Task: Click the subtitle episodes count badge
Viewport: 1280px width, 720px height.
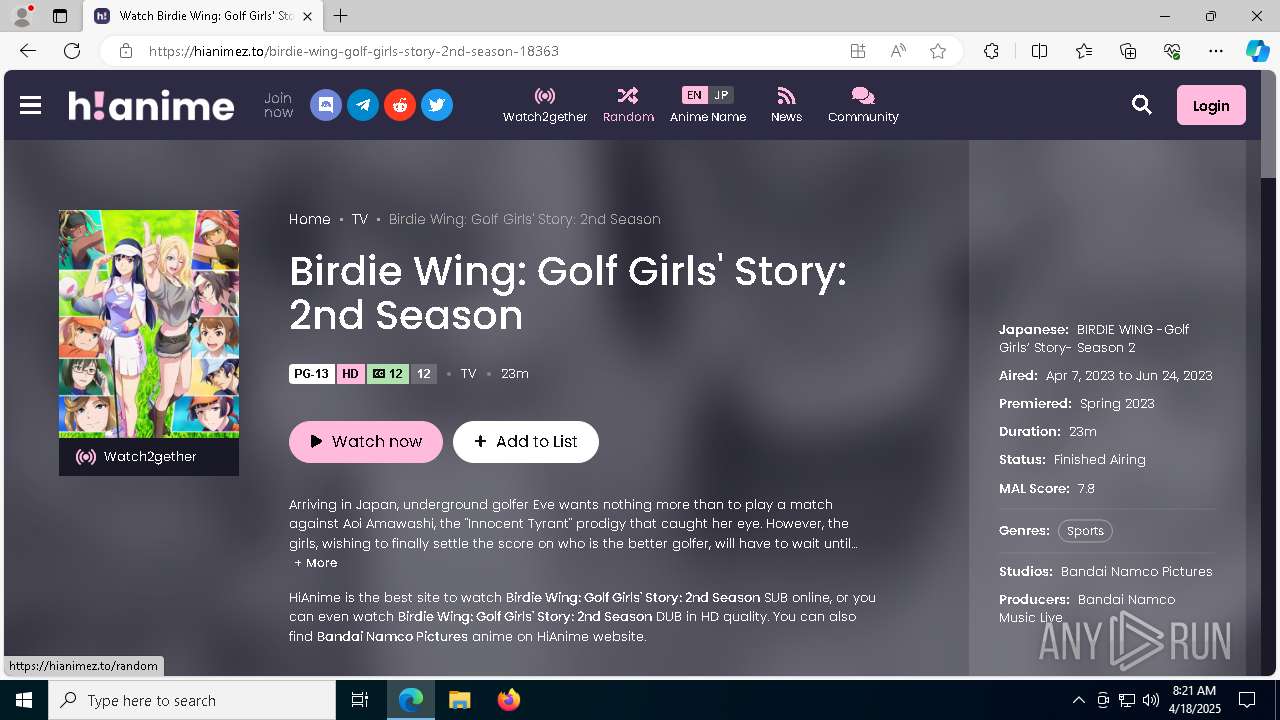Action: 387,374
